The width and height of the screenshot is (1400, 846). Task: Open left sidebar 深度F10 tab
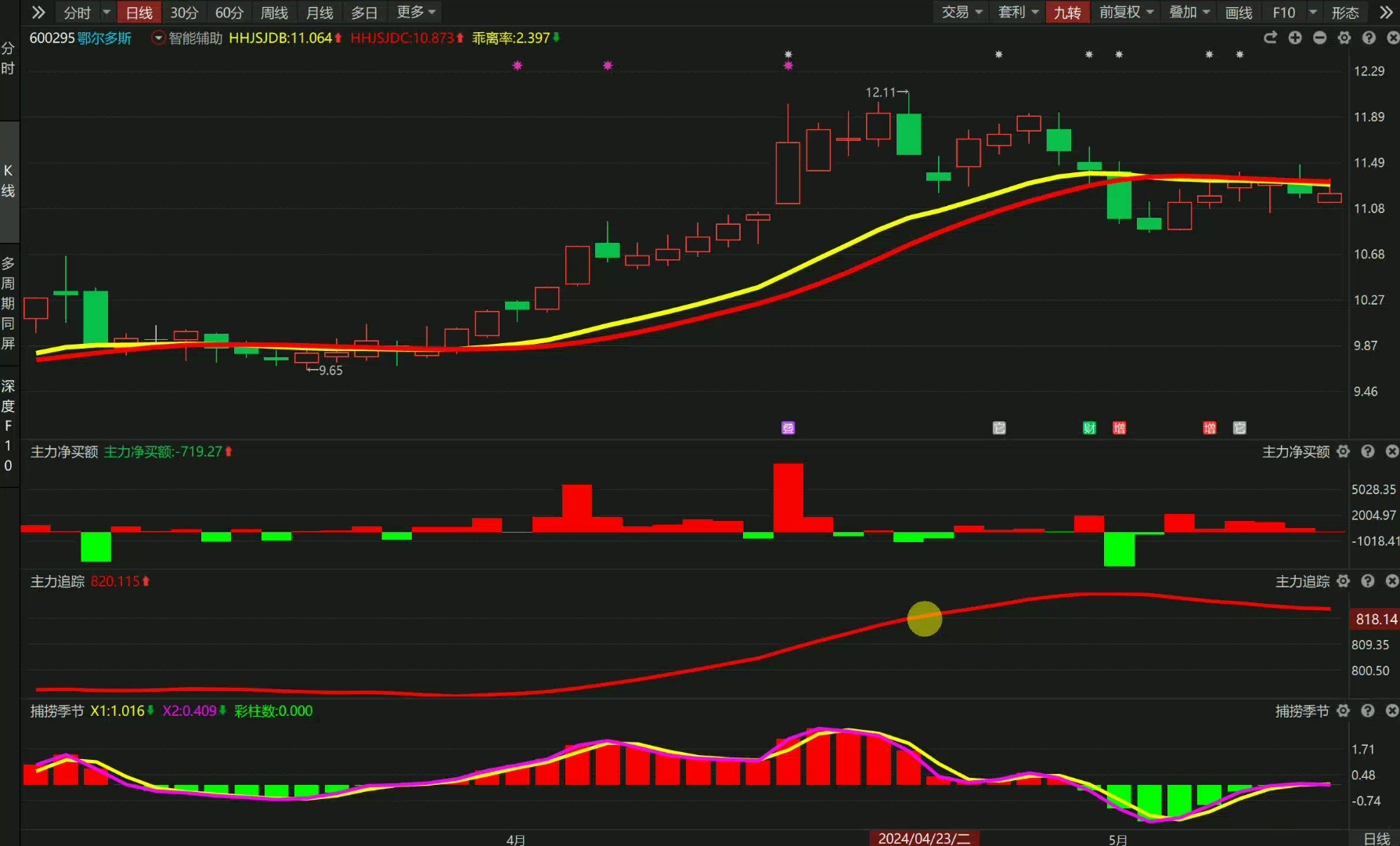click(x=9, y=425)
